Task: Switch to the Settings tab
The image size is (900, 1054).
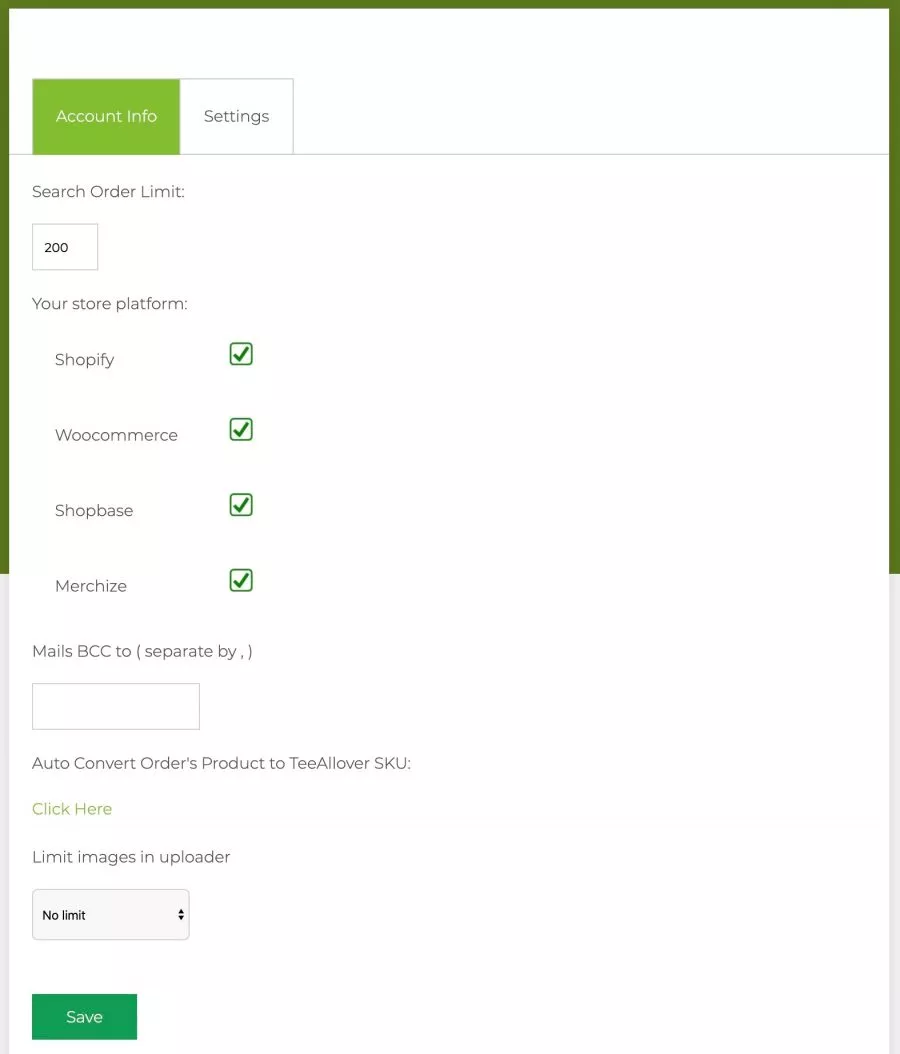Action: coord(236,117)
